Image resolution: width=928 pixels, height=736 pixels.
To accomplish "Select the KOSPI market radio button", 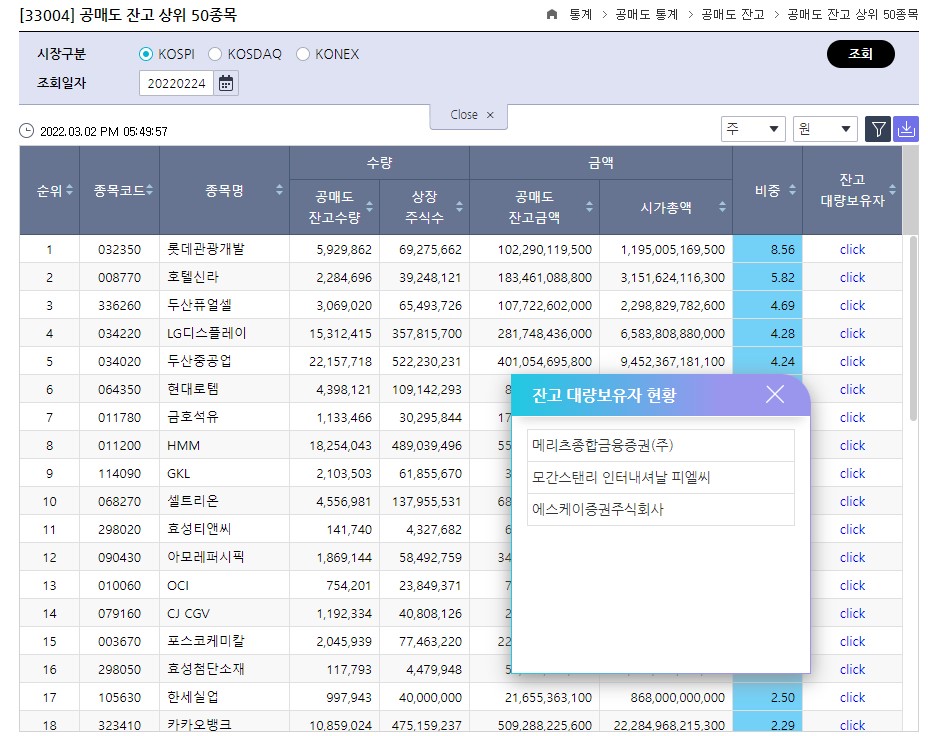I will (x=146, y=54).
